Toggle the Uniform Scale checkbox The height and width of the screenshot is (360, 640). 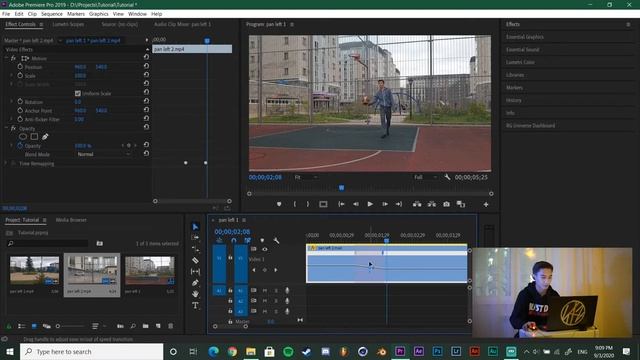pyautogui.click(x=78, y=93)
